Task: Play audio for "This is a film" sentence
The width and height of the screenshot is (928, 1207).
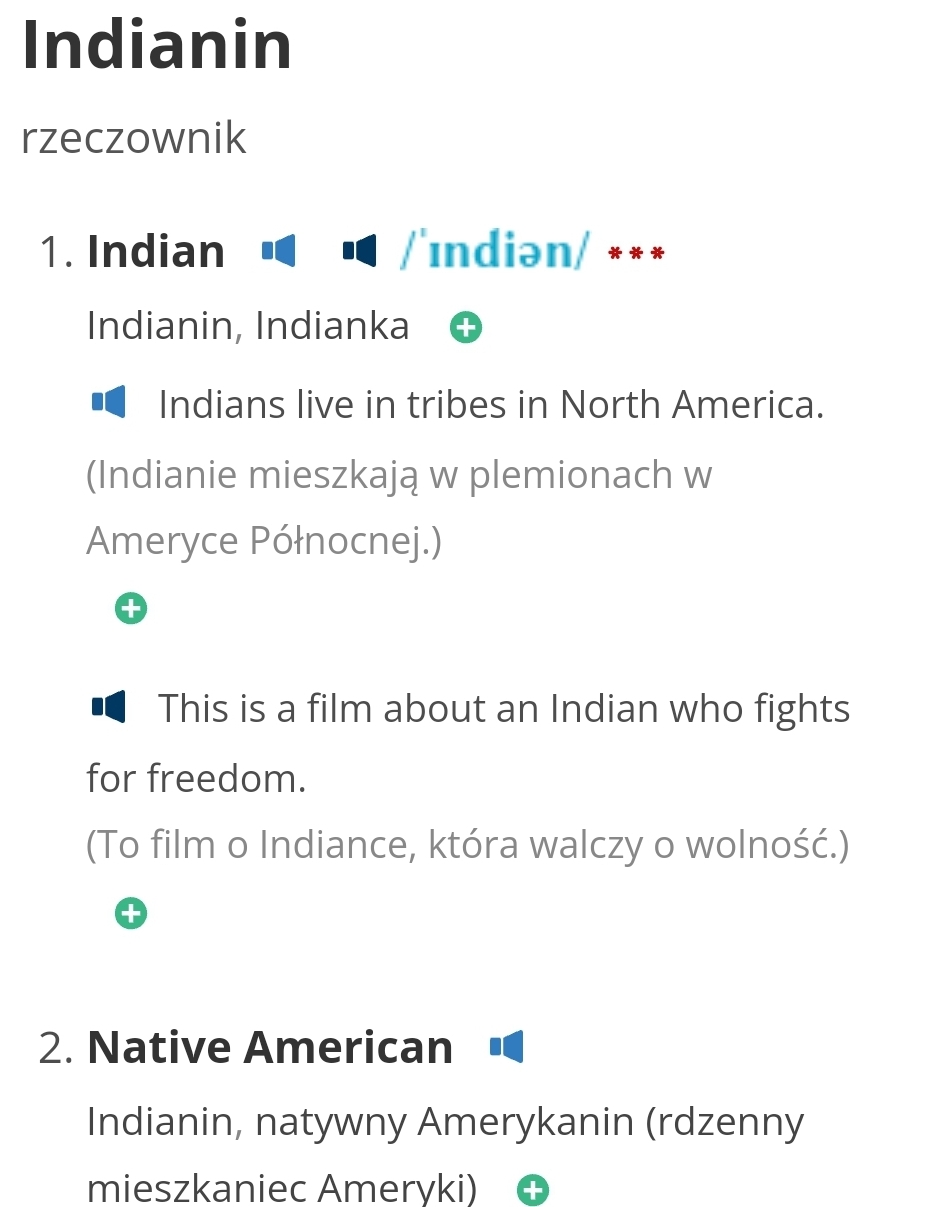Action: point(108,708)
